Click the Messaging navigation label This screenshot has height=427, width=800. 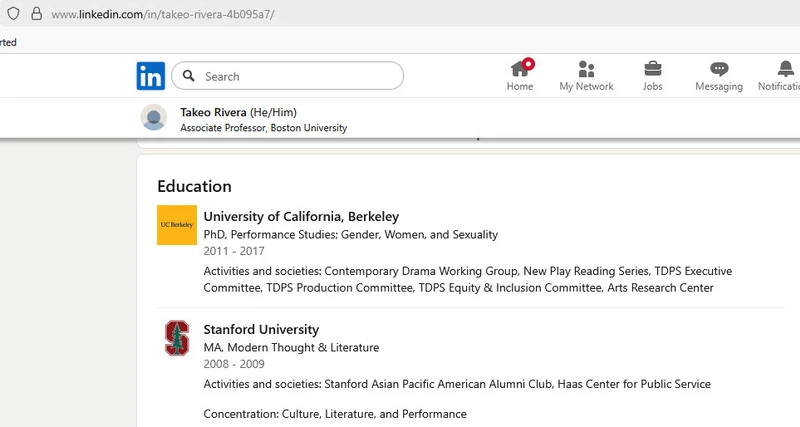719,86
